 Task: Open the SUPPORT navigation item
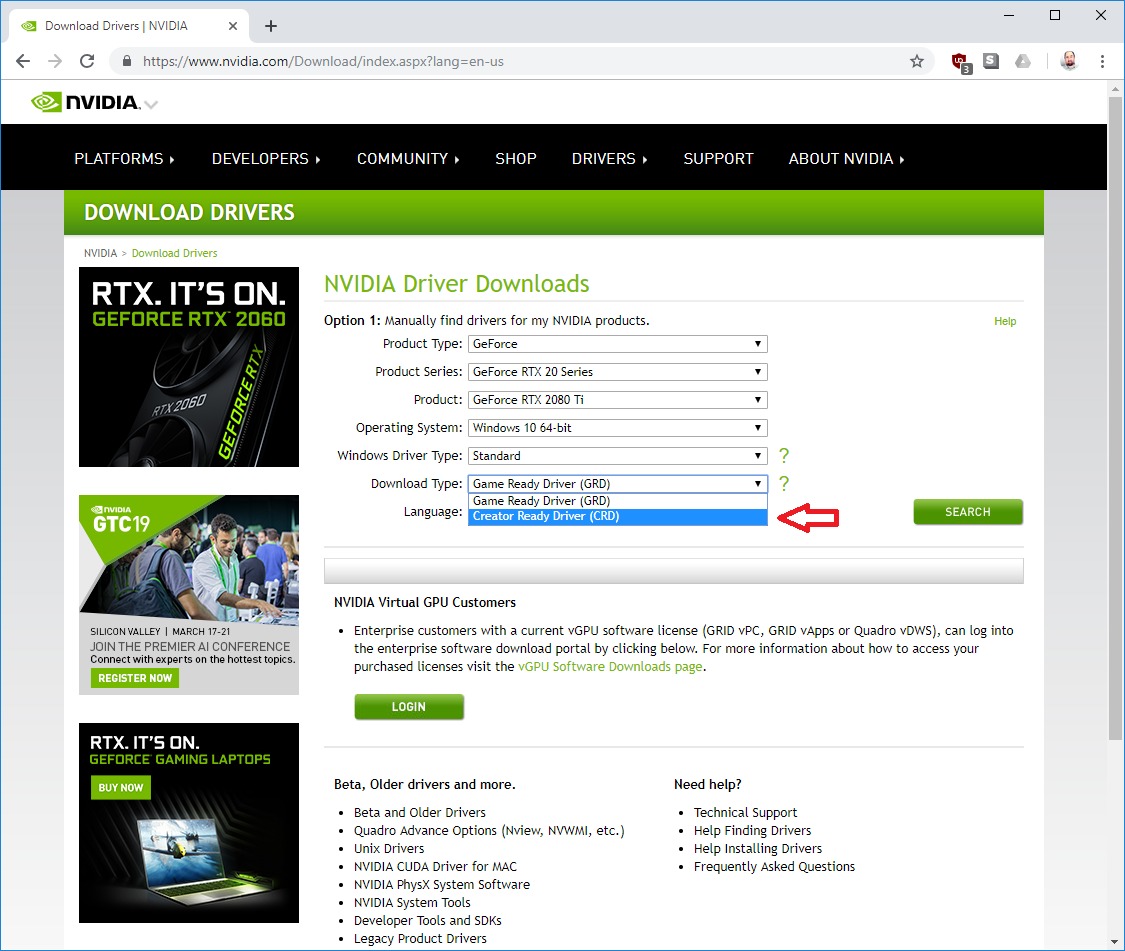pos(718,159)
